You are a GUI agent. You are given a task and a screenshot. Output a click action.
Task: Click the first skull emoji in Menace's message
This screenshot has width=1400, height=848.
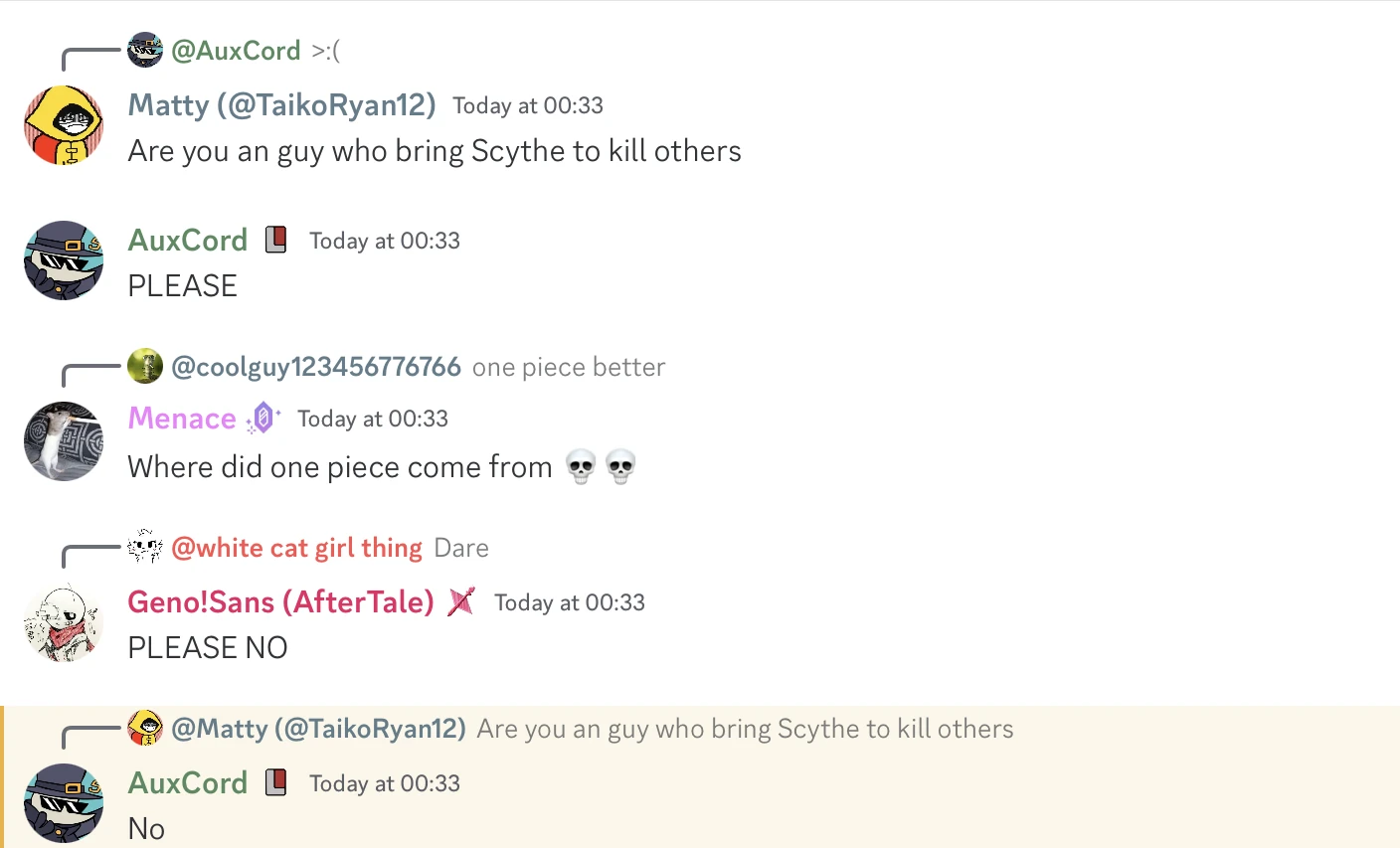(x=581, y=465)
